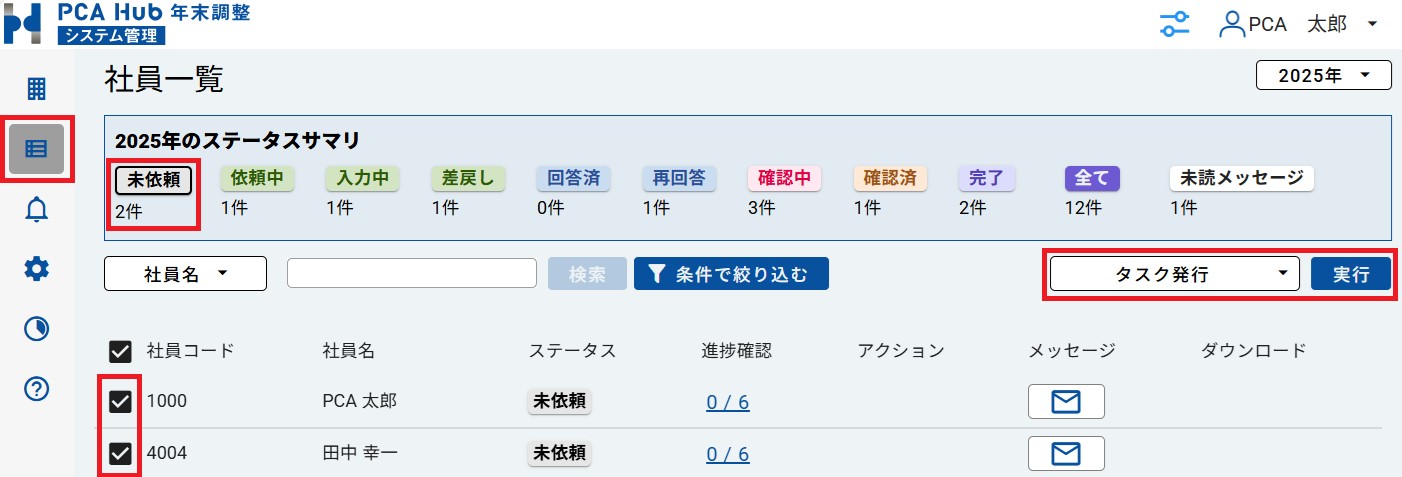This screenshot has width=1402, height=477.
Task: Open the company building icon in sidebar
Action: [x=36, y=89]
